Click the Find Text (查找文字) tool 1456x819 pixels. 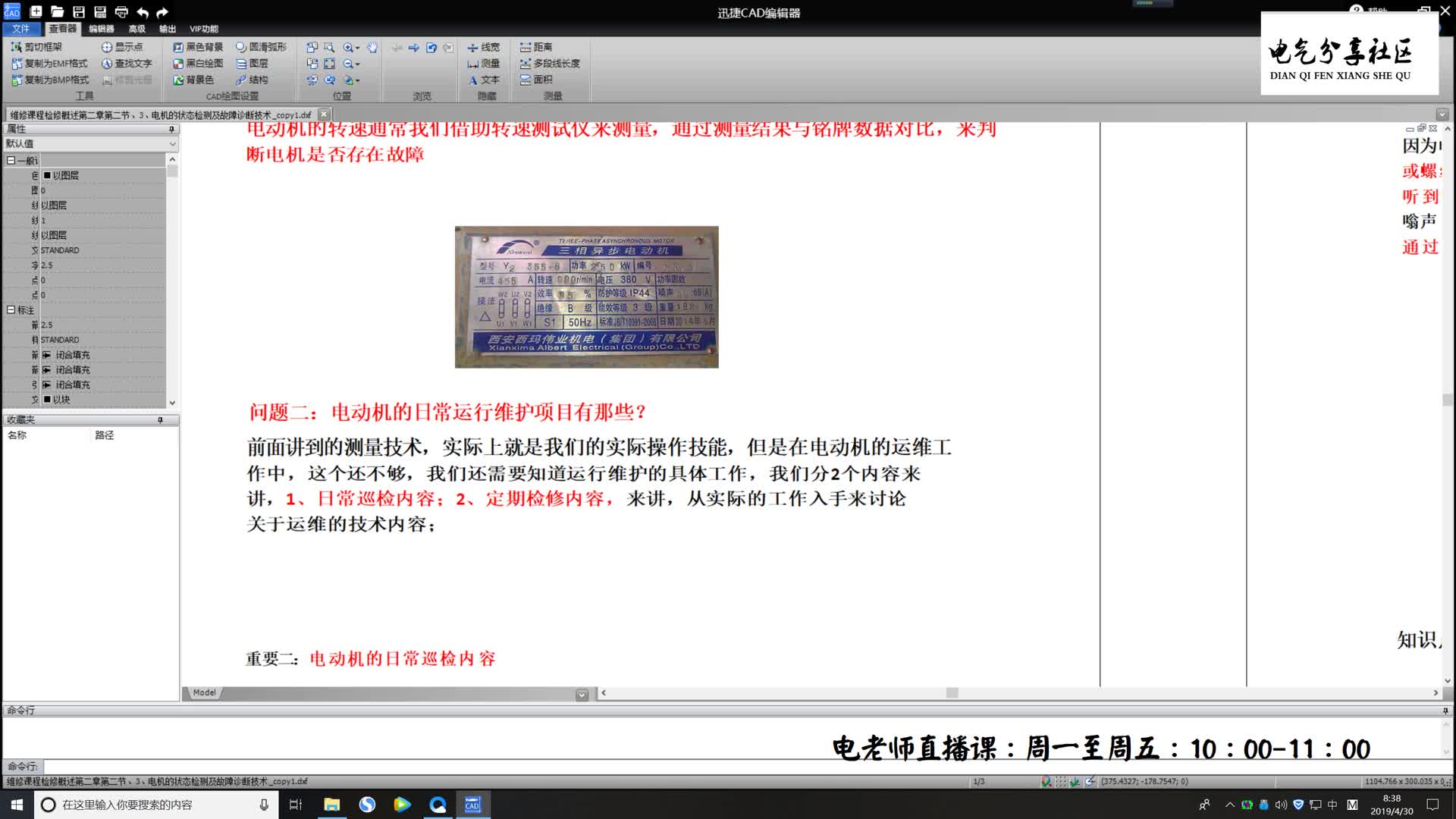click(127, 64)
